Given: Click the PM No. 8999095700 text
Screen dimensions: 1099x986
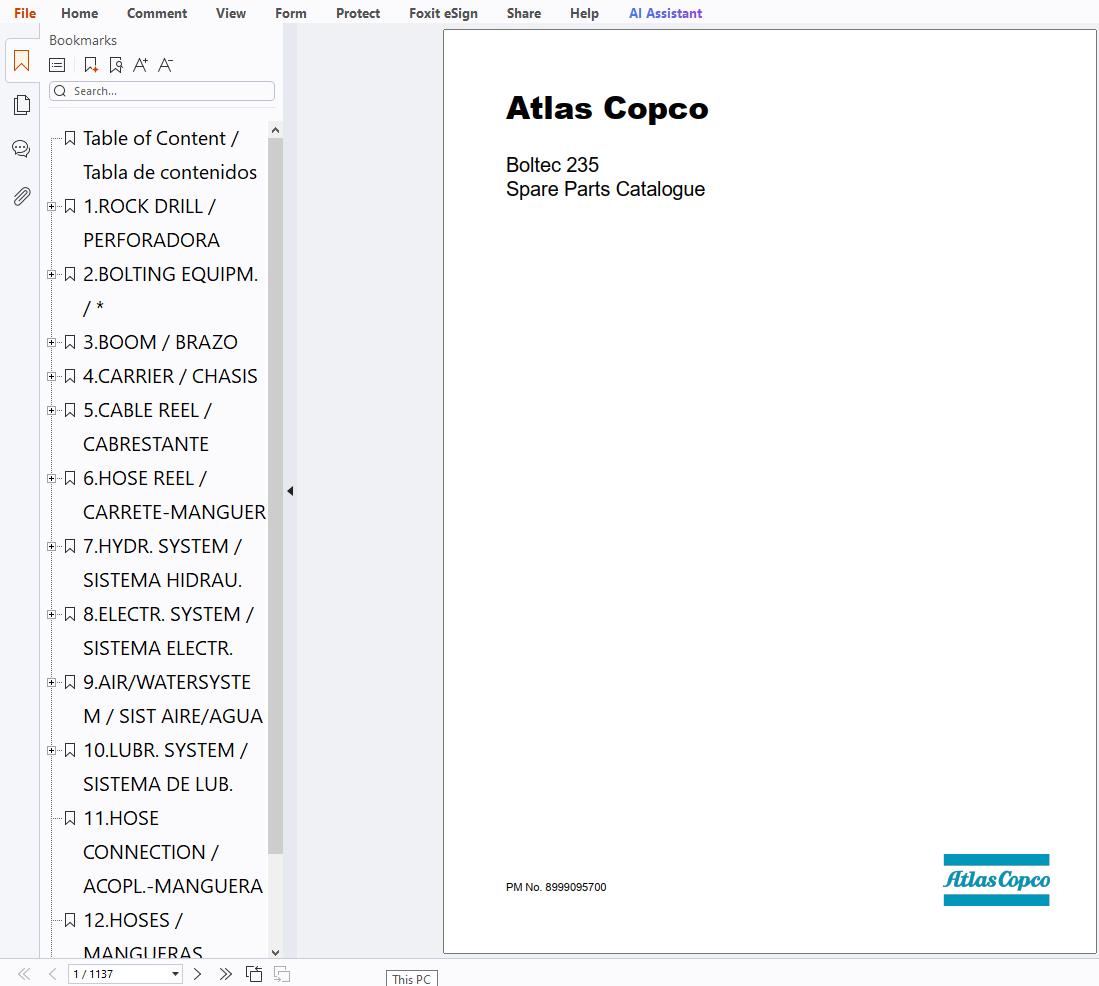Looking at the screenshot, I should 556,887.
